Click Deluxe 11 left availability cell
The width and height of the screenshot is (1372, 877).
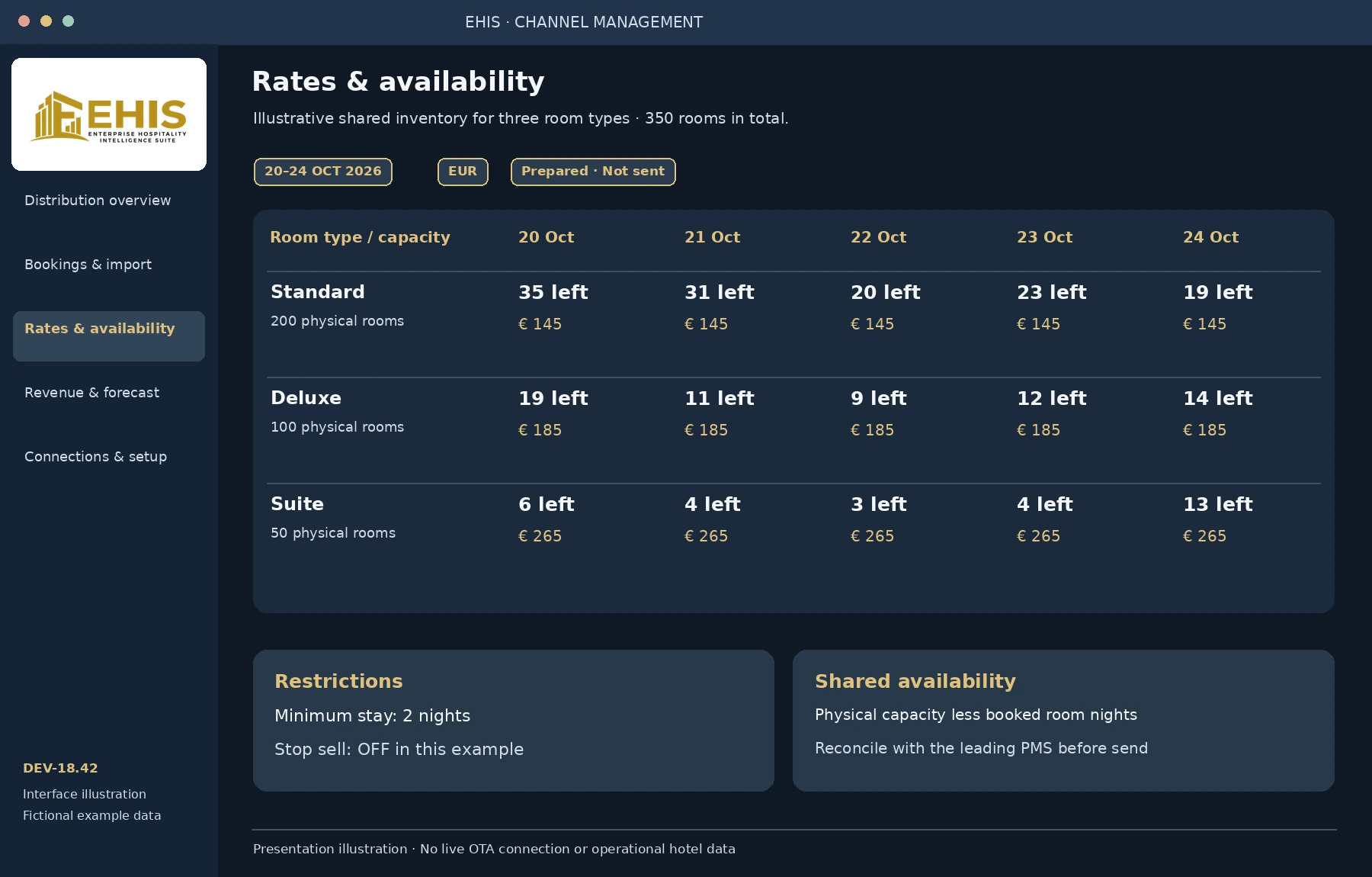coord(720,398)
